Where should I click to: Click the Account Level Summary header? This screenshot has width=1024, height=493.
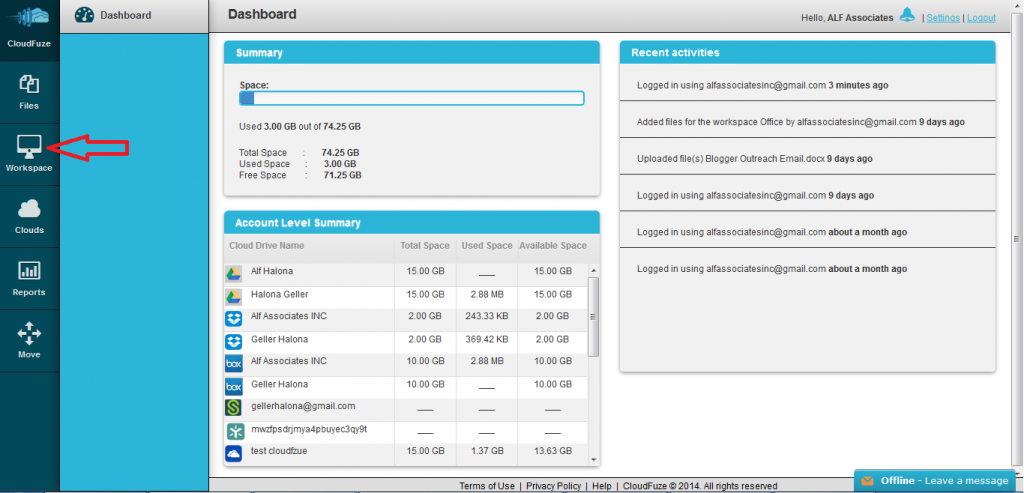pyautogui.click(x=411, y=223)
